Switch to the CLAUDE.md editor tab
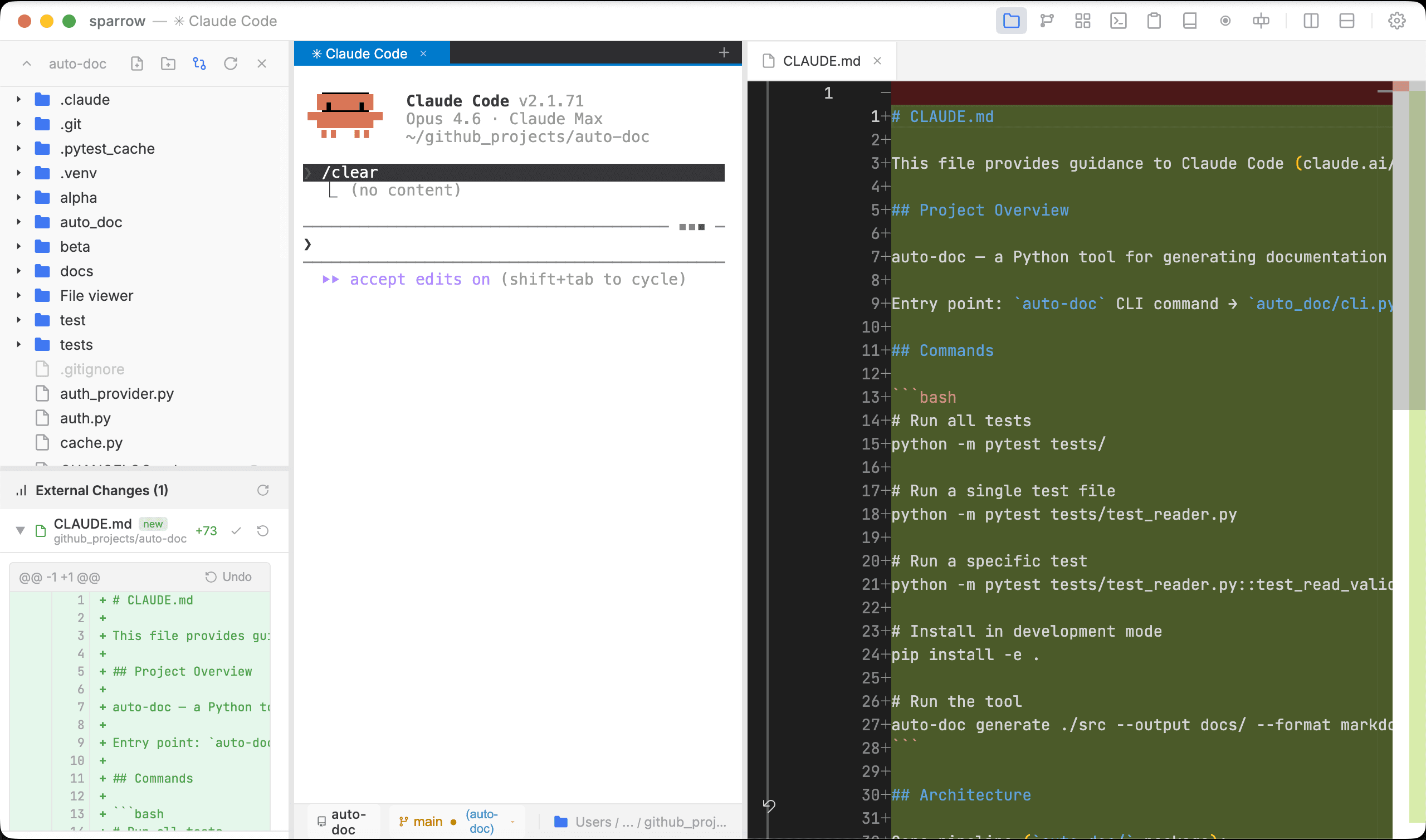Image resolution: width=1426 pixels, height=840 pixels. 822,61
